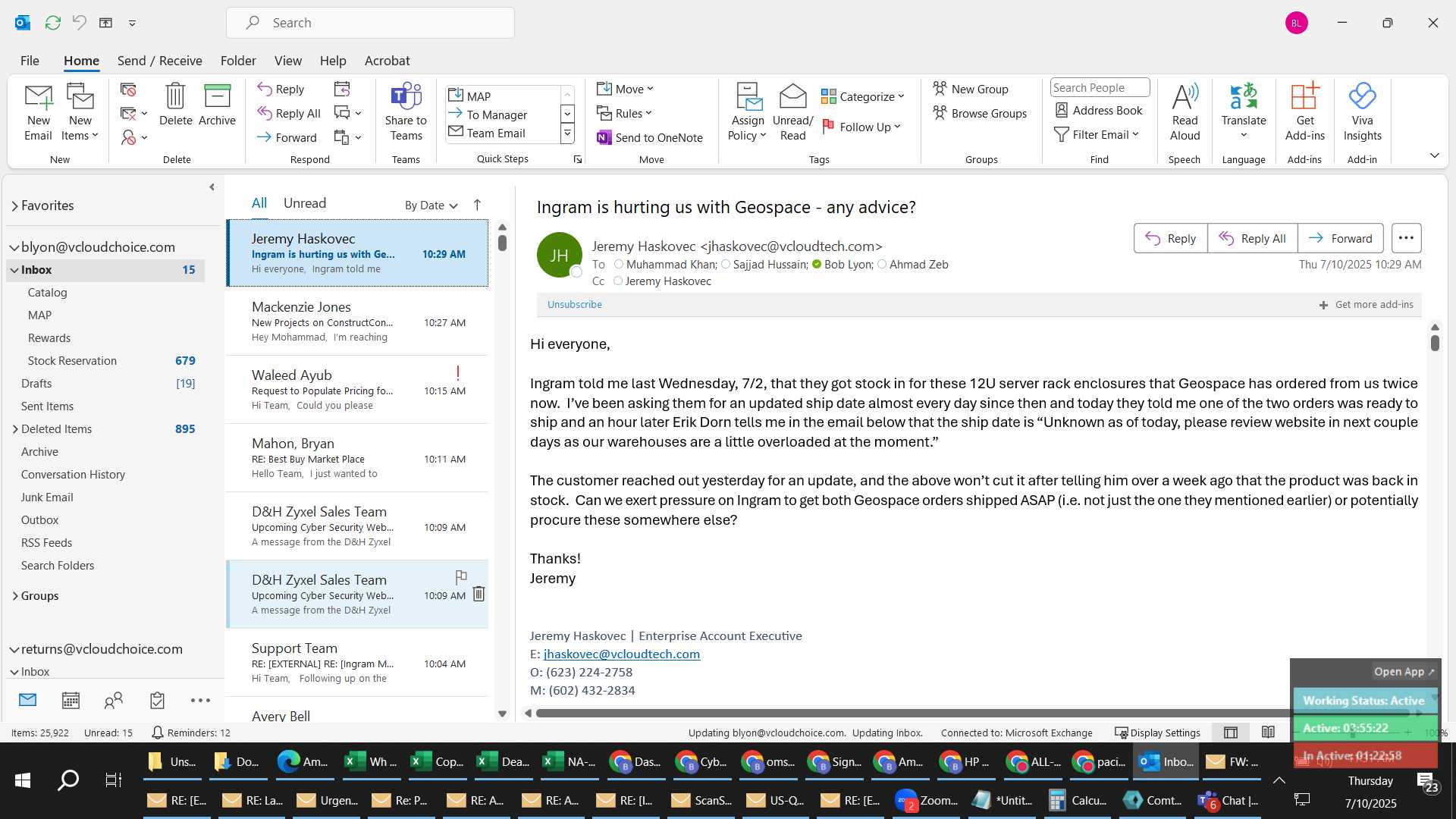
Task: Toggle sort order arrow in message list
Action: (477, 205)
